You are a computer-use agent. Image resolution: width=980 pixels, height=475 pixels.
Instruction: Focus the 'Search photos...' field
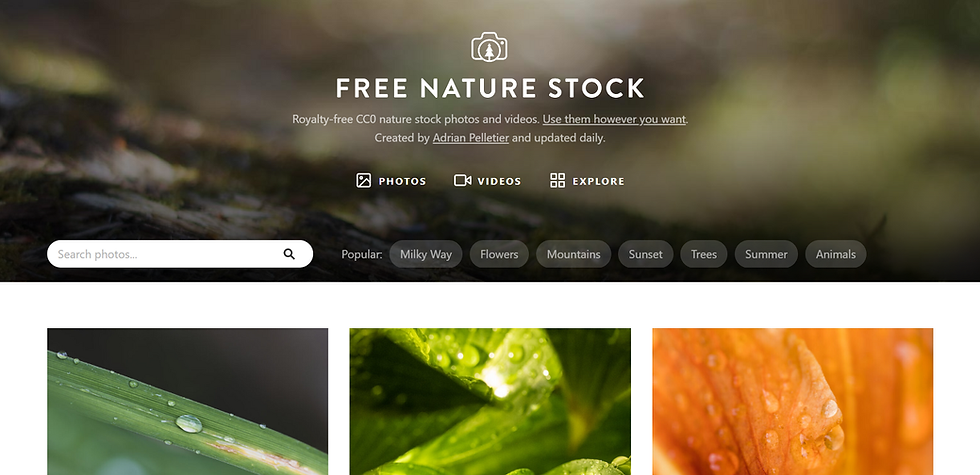pyautogui.click(x=180, y=254)
